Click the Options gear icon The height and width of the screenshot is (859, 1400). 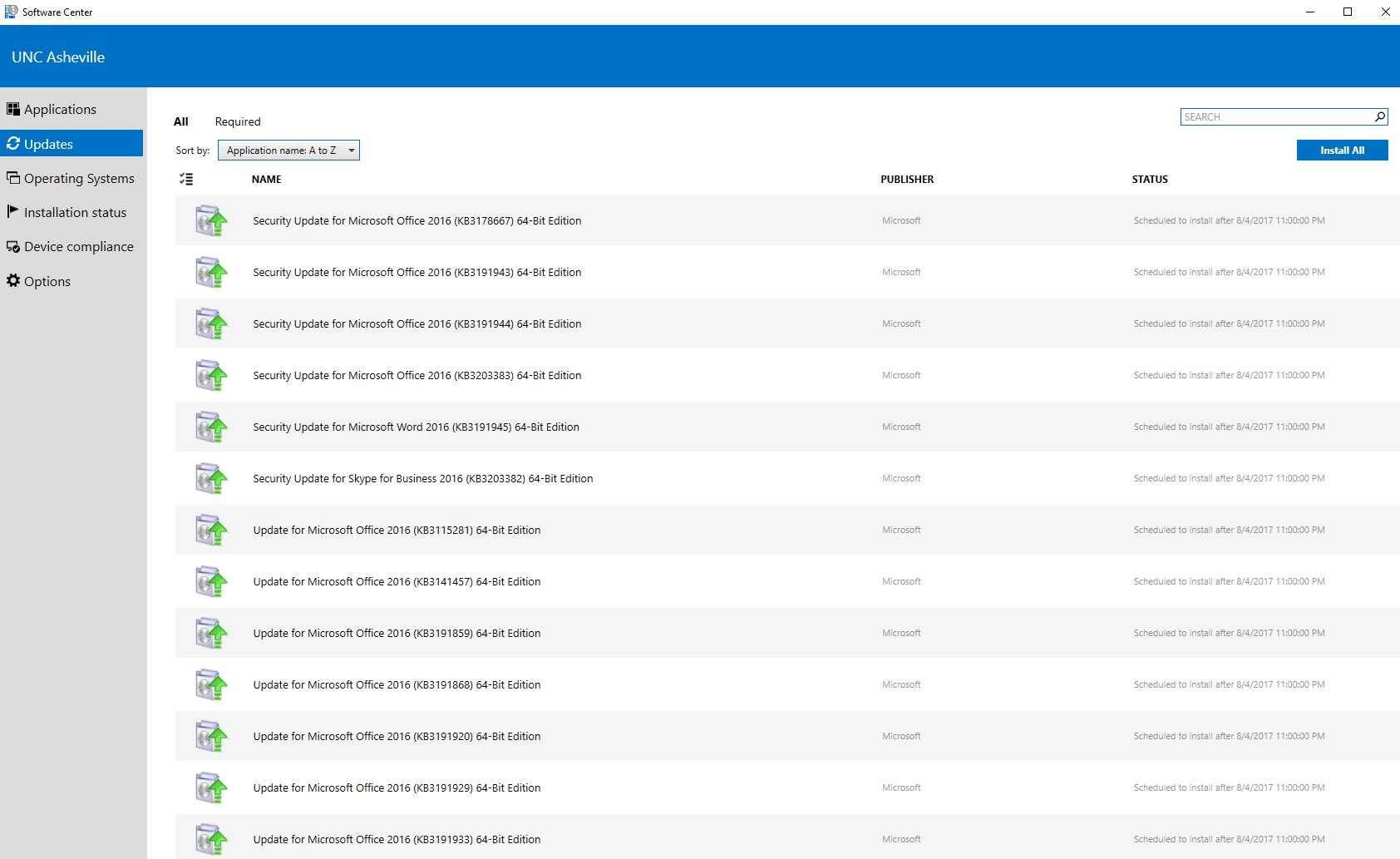[x=13, y=281]
